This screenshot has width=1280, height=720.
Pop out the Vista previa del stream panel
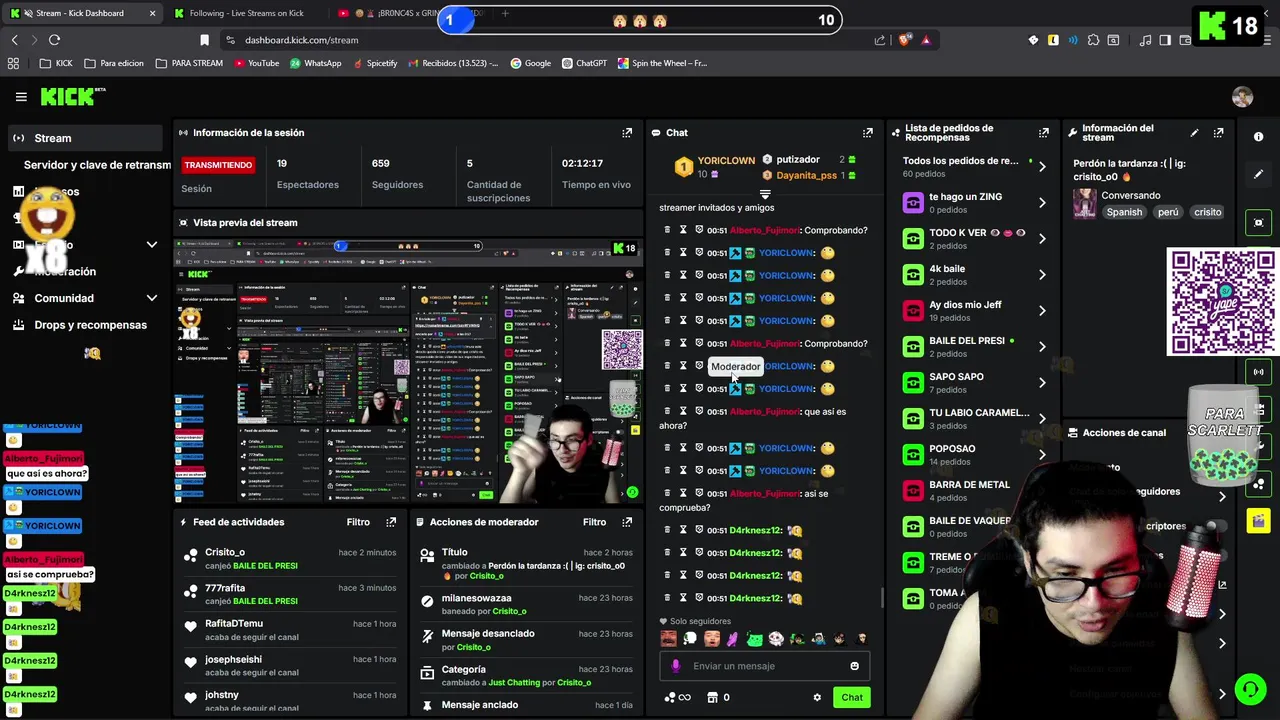coord(627,222)
